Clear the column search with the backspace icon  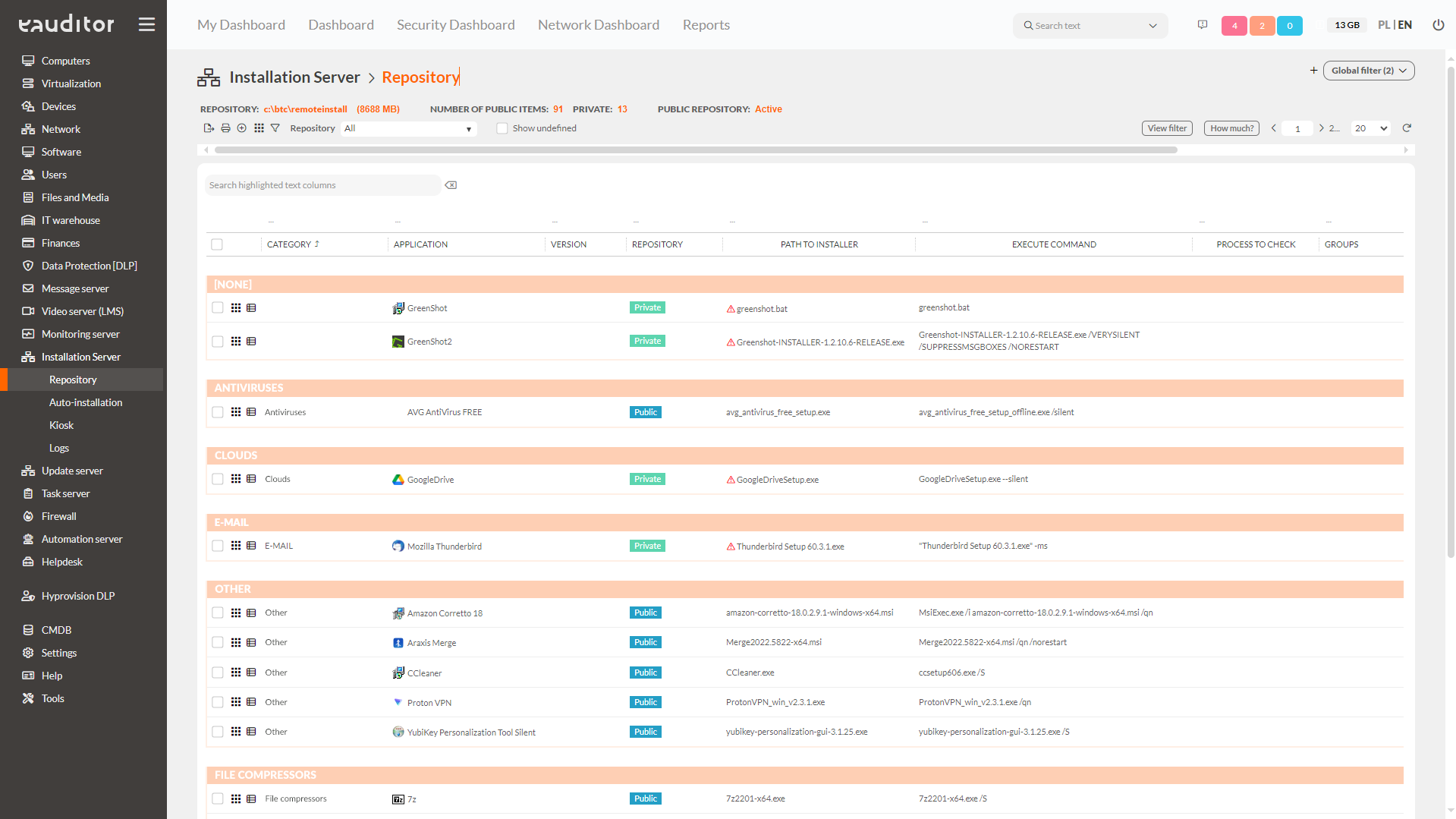[451, 185]
